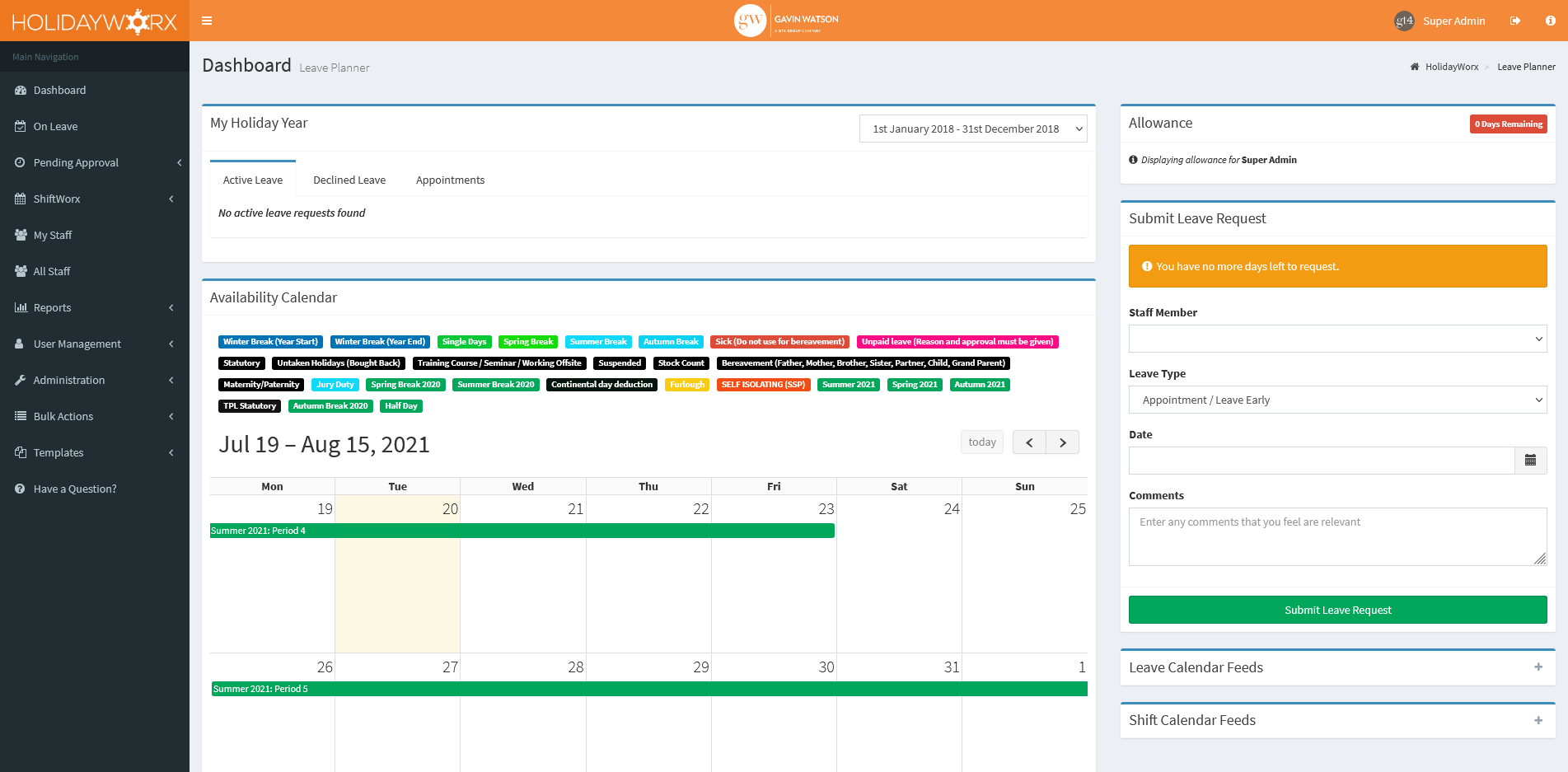
Task: Open Dashboard from sidebar
Action: tap(95, 90)
